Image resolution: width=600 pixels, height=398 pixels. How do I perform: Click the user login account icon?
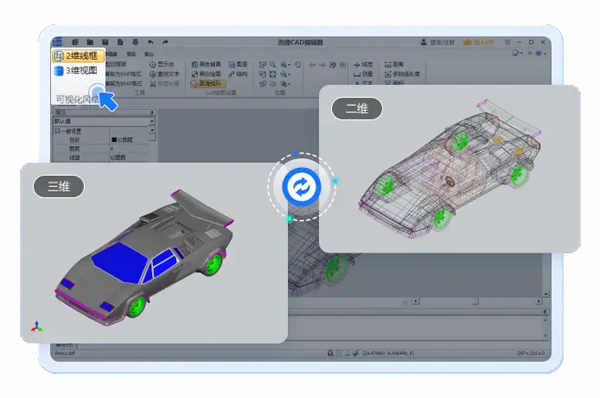(424, 42)
